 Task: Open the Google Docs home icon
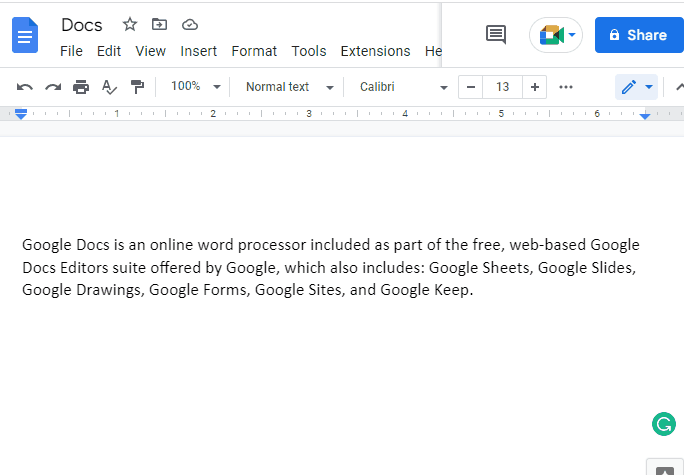[x=25, y=35]
